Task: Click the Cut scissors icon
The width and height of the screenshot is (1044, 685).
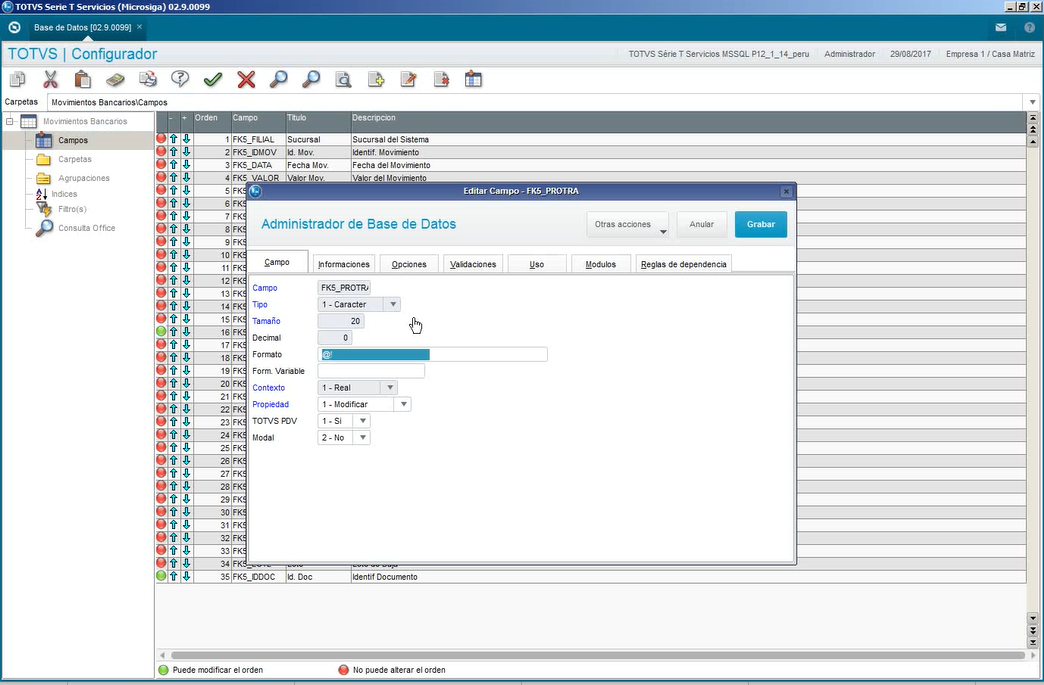Action: (x=50, y=80)
